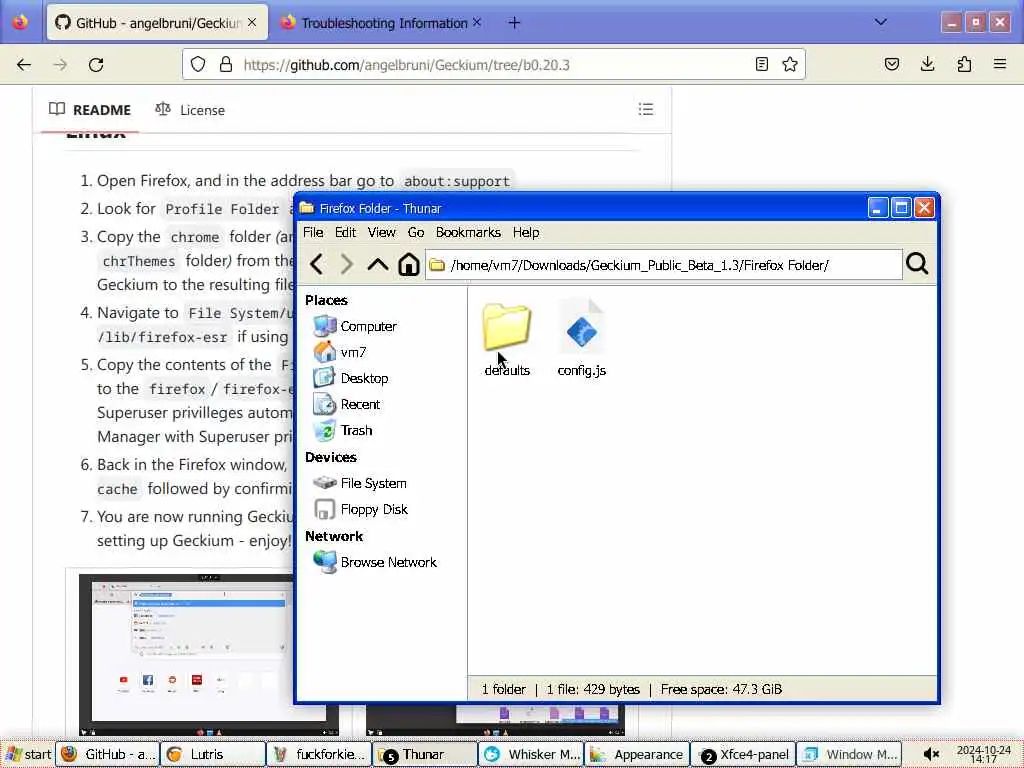Screen dimensions: 1024x768
Task: Click the taskbar clock date
Action: pyautogui.click(x=984, y=754)
